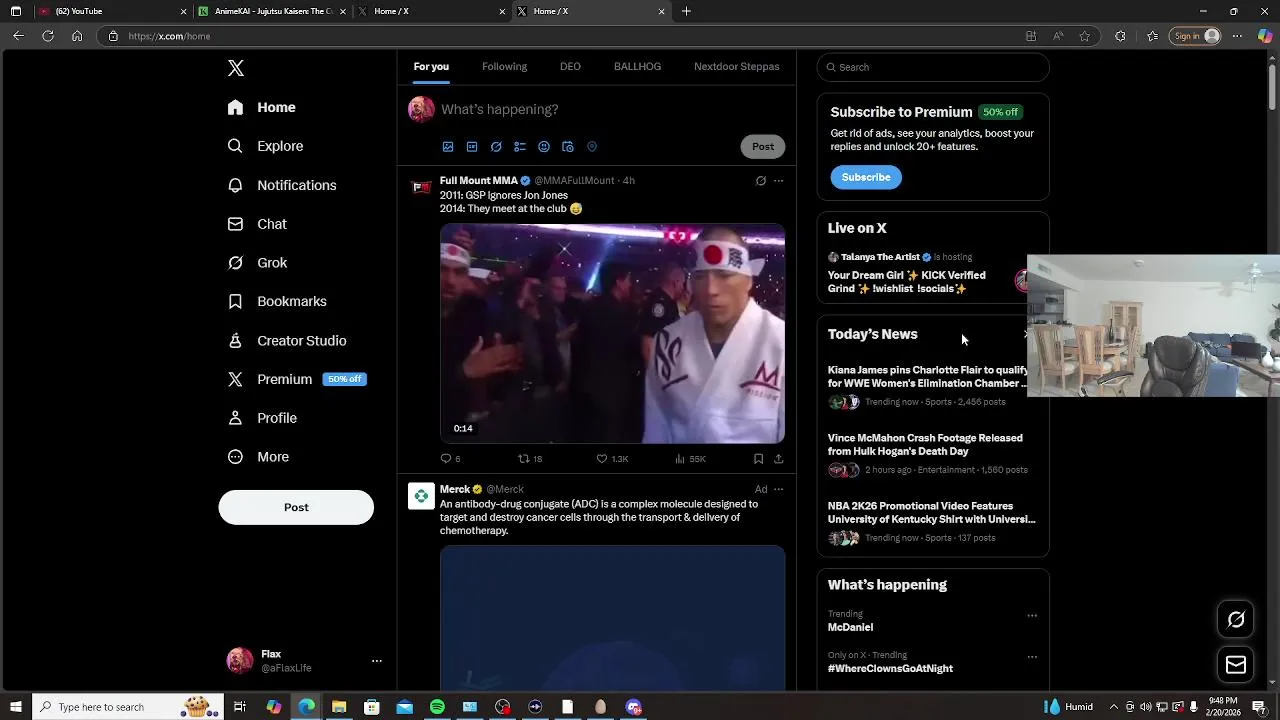Open Profile from the sidebar
Image resolution: width=1280 pixels, height=720 pixels.
[263, 418]
